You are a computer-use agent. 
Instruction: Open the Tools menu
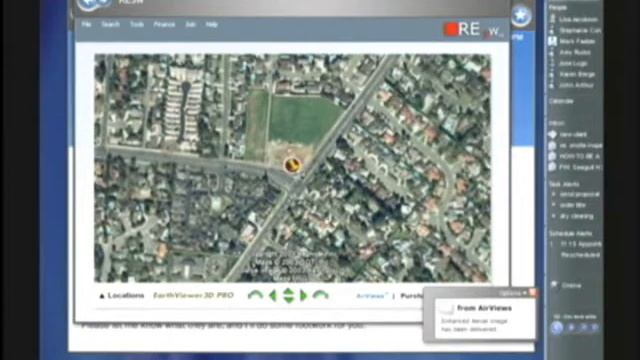[137, 24]
